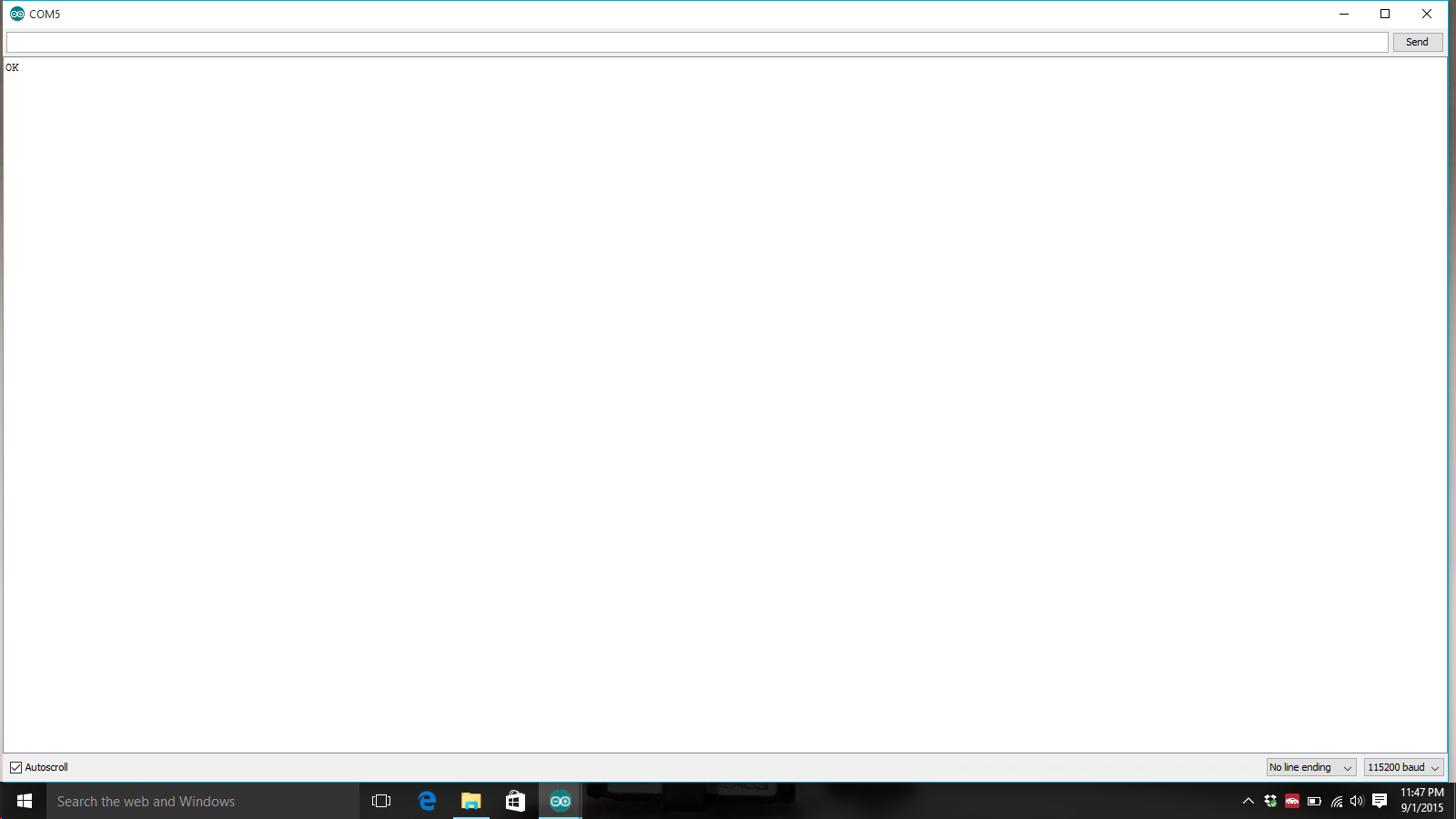Open the Start menu
This screenshot has height=819, width=1456.
[23, 801]
